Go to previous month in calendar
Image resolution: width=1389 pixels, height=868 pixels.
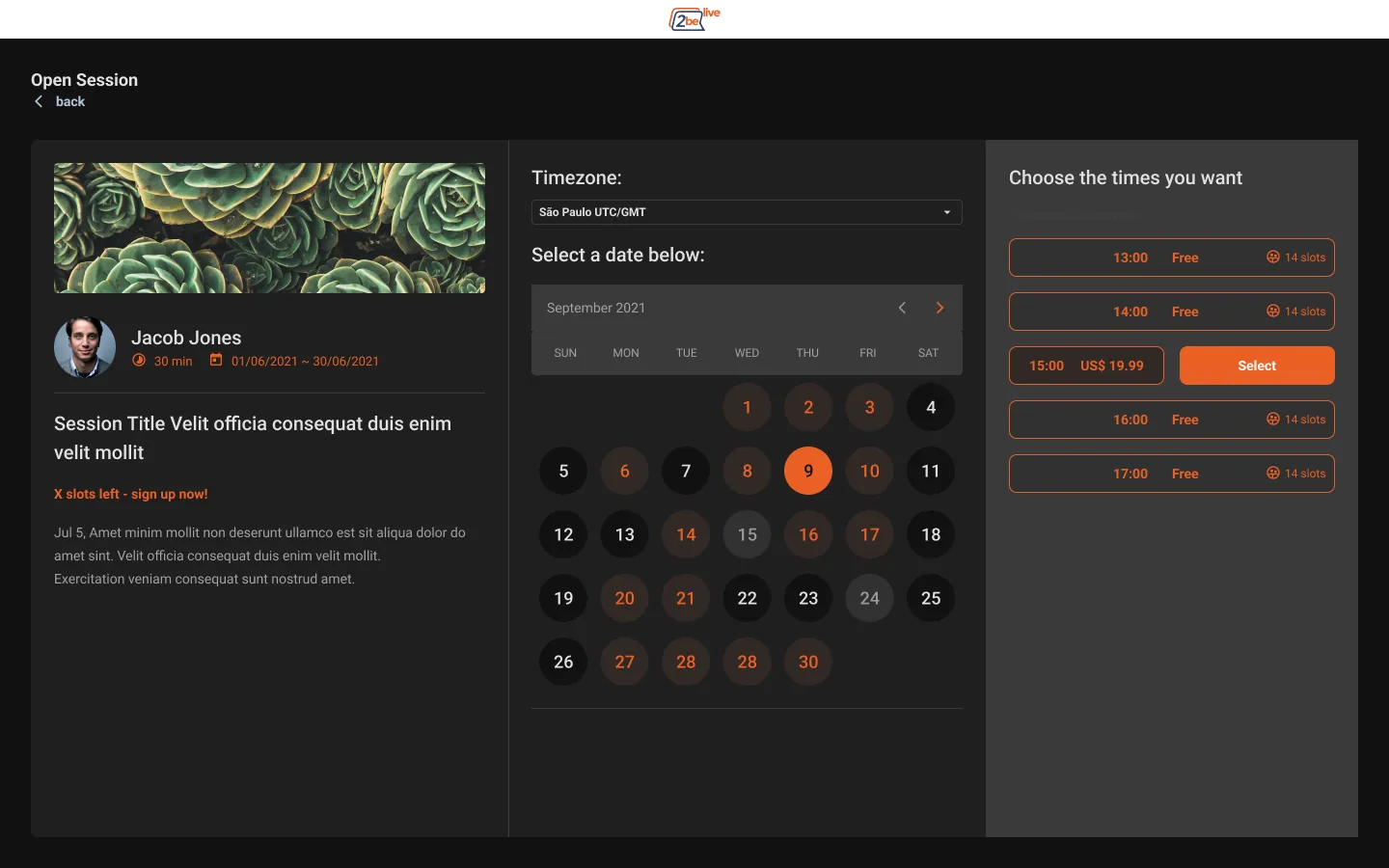(x=902, y=308)
